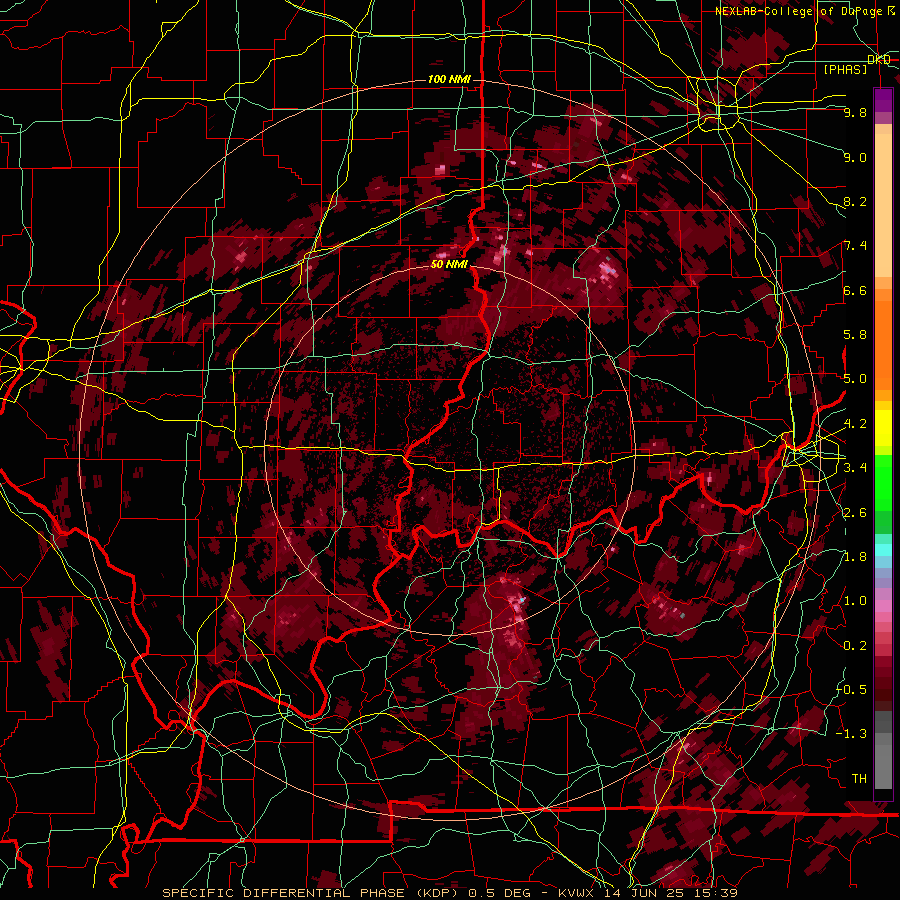The width and height of the screenshot is (900, 900).
Task: Click the 2.6 value on color scale
Action: pos(855,513)
